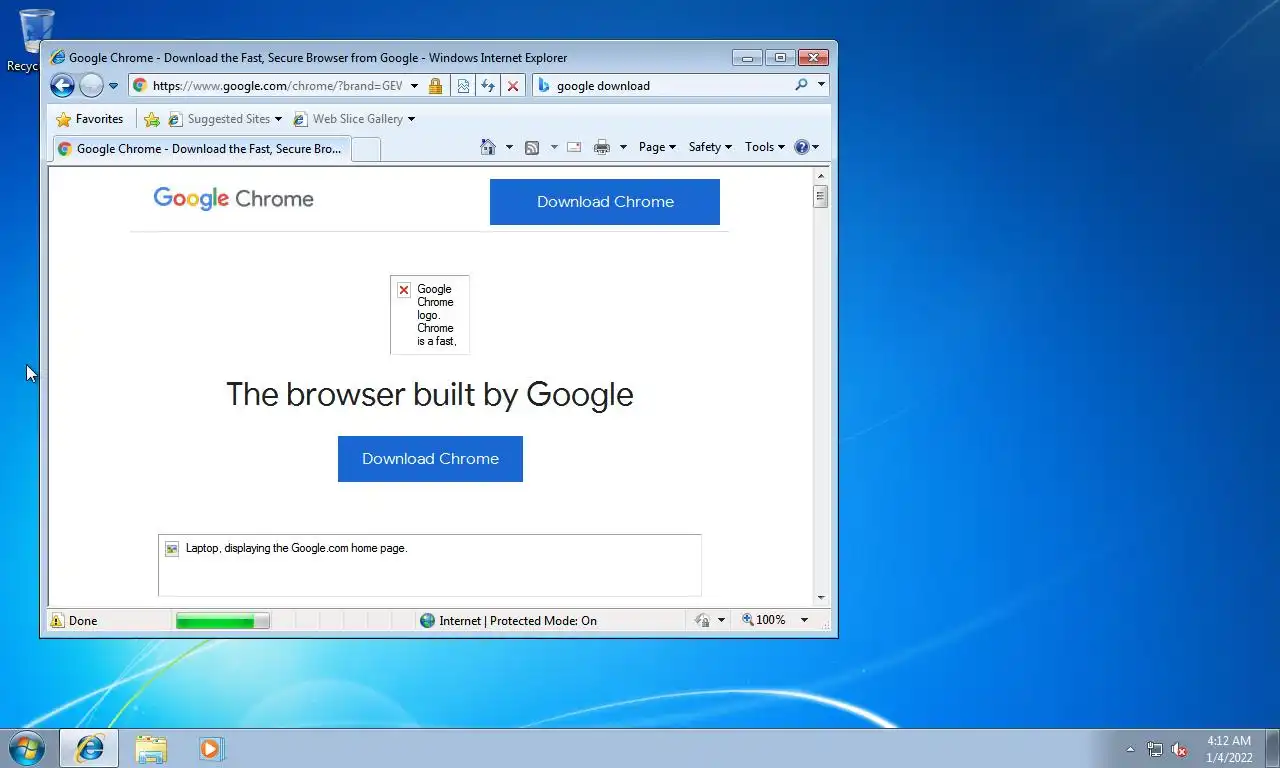The height and width of the screenshot is (768, 1280).
Task: Click the broken Chrome logo image placeholder
Action: pyautogui.click(x=430, y=315)
